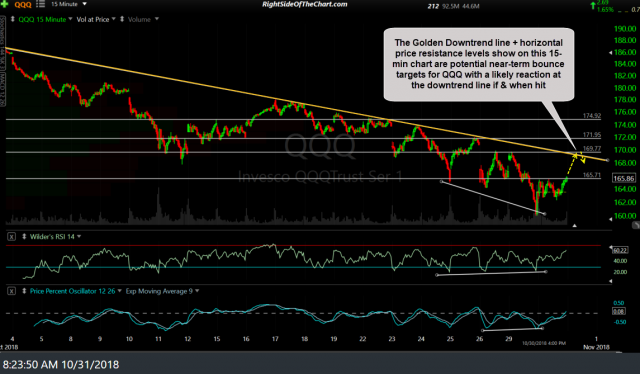
Task: Click the 1.65% percent change value
Action: tap(605, 9)
